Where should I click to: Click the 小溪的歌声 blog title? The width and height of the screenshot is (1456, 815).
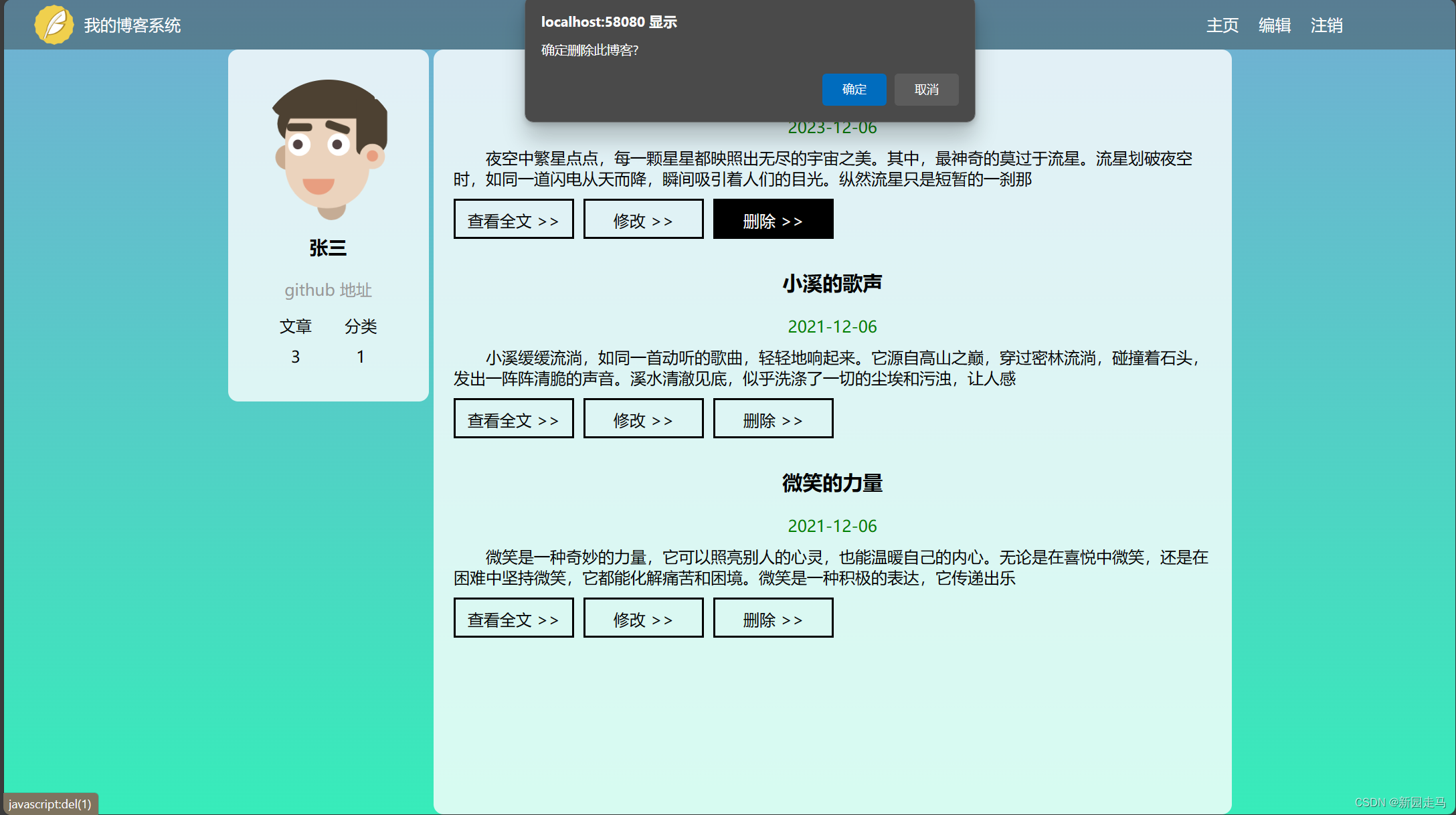(x=832, y=284)
